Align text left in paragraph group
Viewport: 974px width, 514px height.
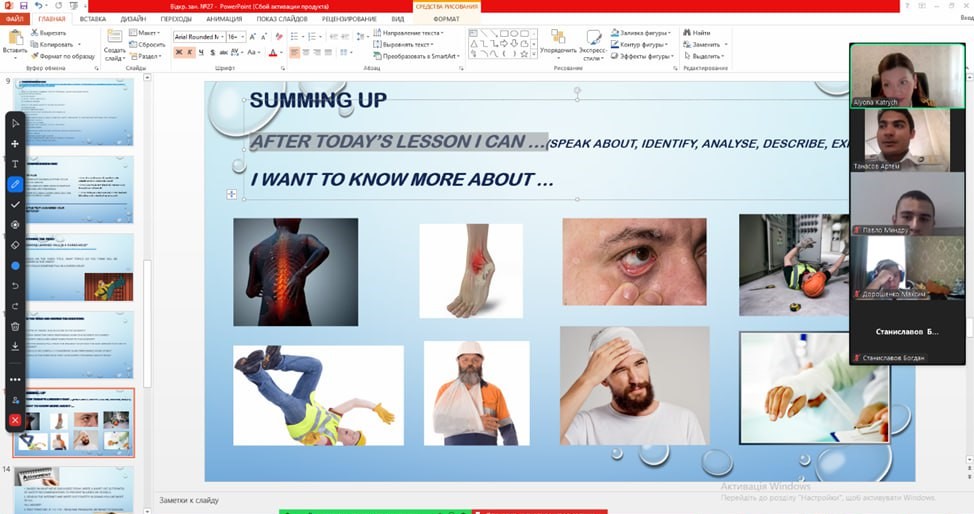(x=294, y=52)
